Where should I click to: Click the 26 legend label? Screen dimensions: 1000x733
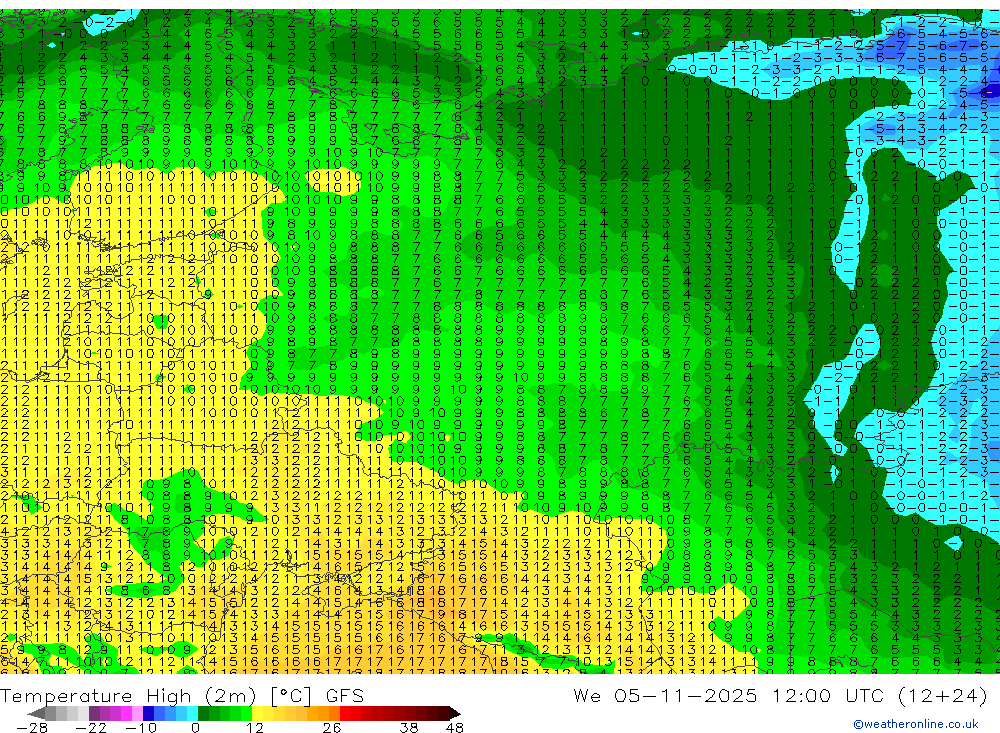click(332, 728)
